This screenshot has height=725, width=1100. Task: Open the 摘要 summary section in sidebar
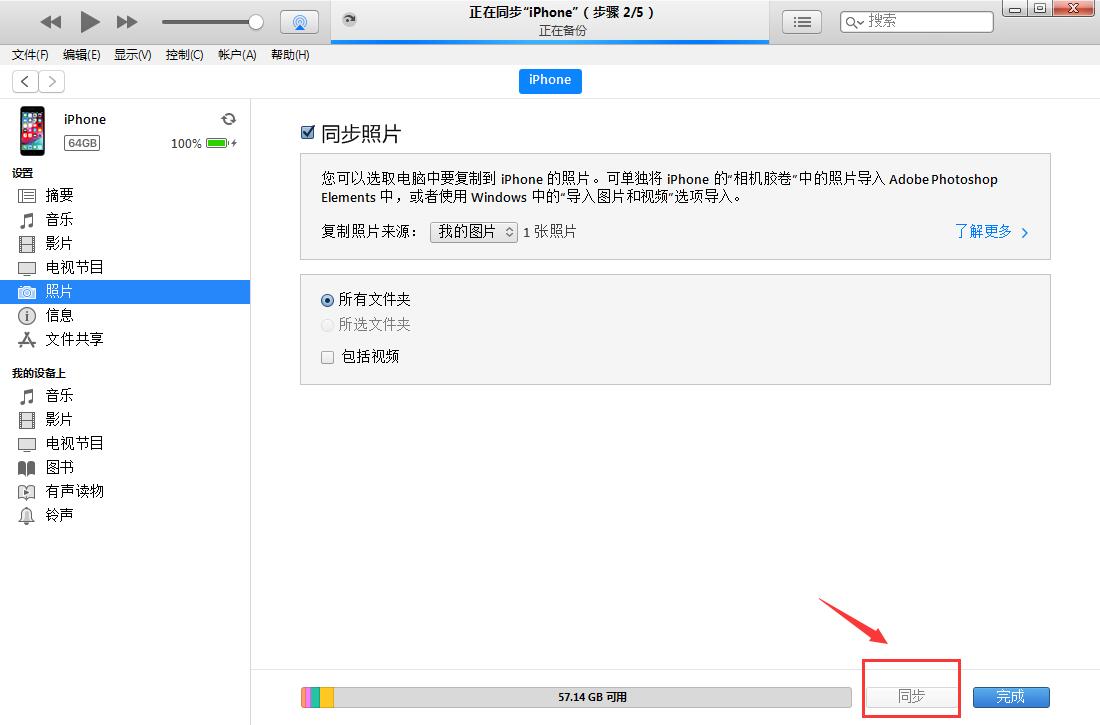click(x=58, y=194)
